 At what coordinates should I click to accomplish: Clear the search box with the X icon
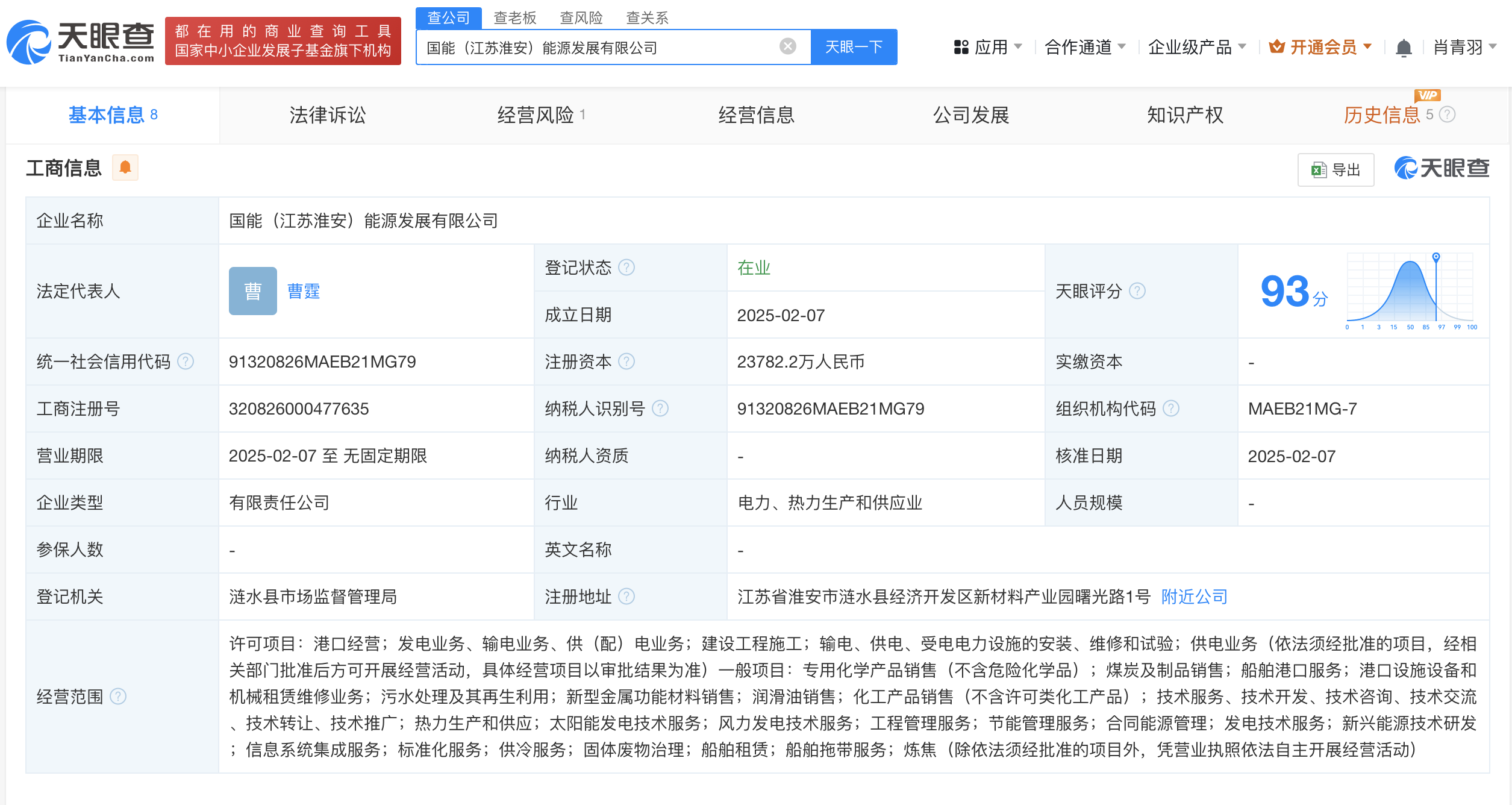[x=787, y=46]
